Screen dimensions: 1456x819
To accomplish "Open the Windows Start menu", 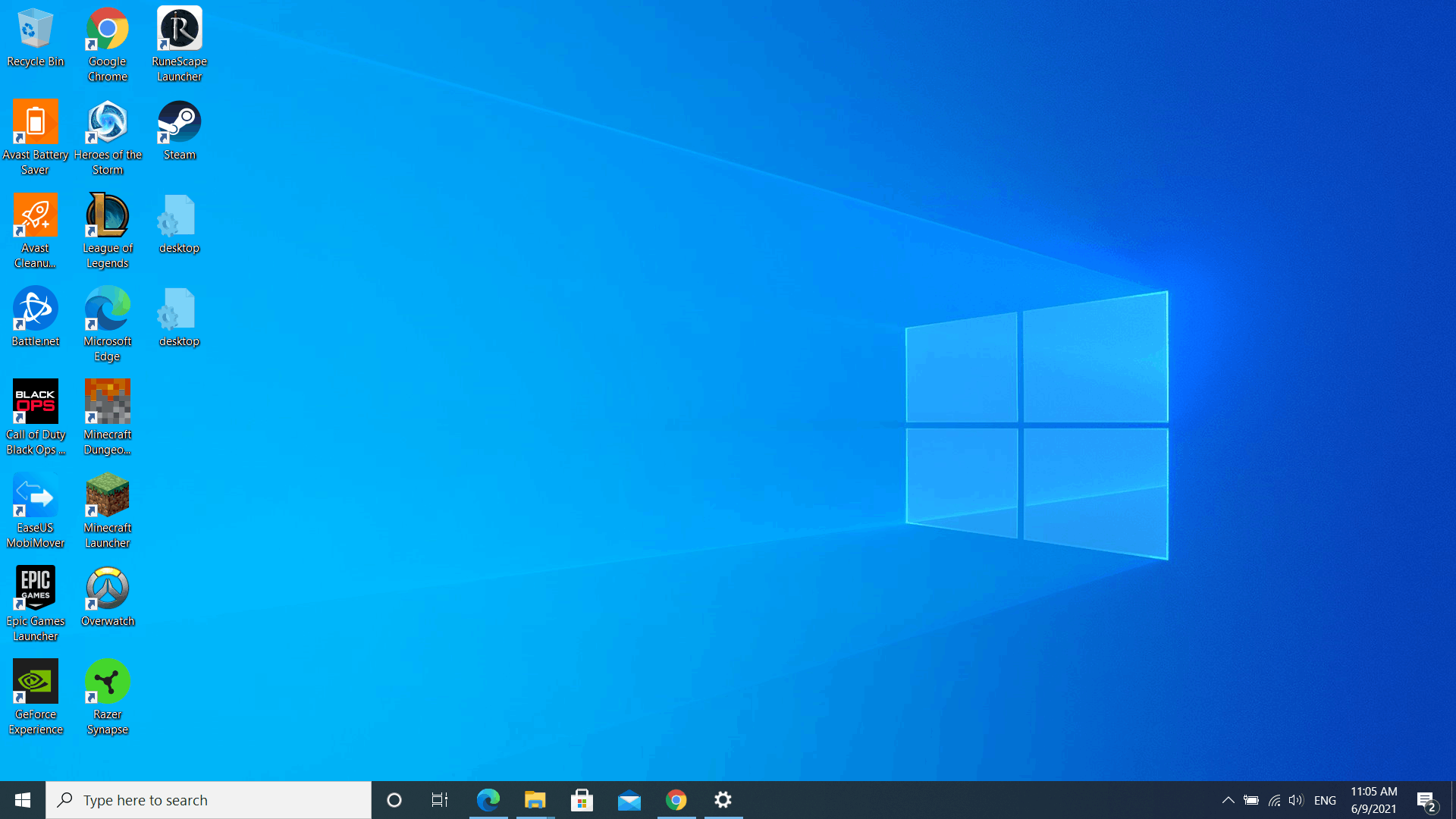I will pyautogui.click(x=23, y=800).
